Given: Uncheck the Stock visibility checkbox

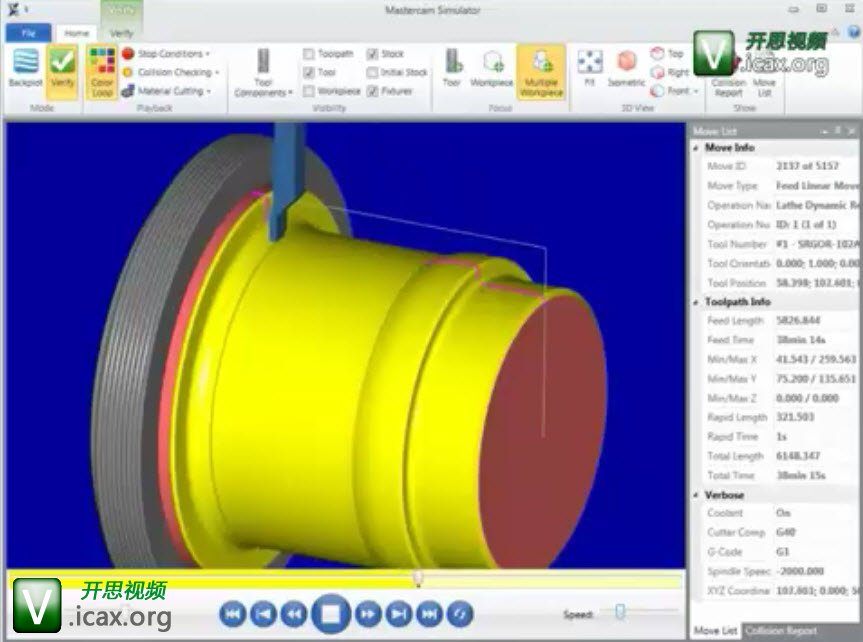Looking at the screenshot, I should pyautogui.click(x=372, y=54).
